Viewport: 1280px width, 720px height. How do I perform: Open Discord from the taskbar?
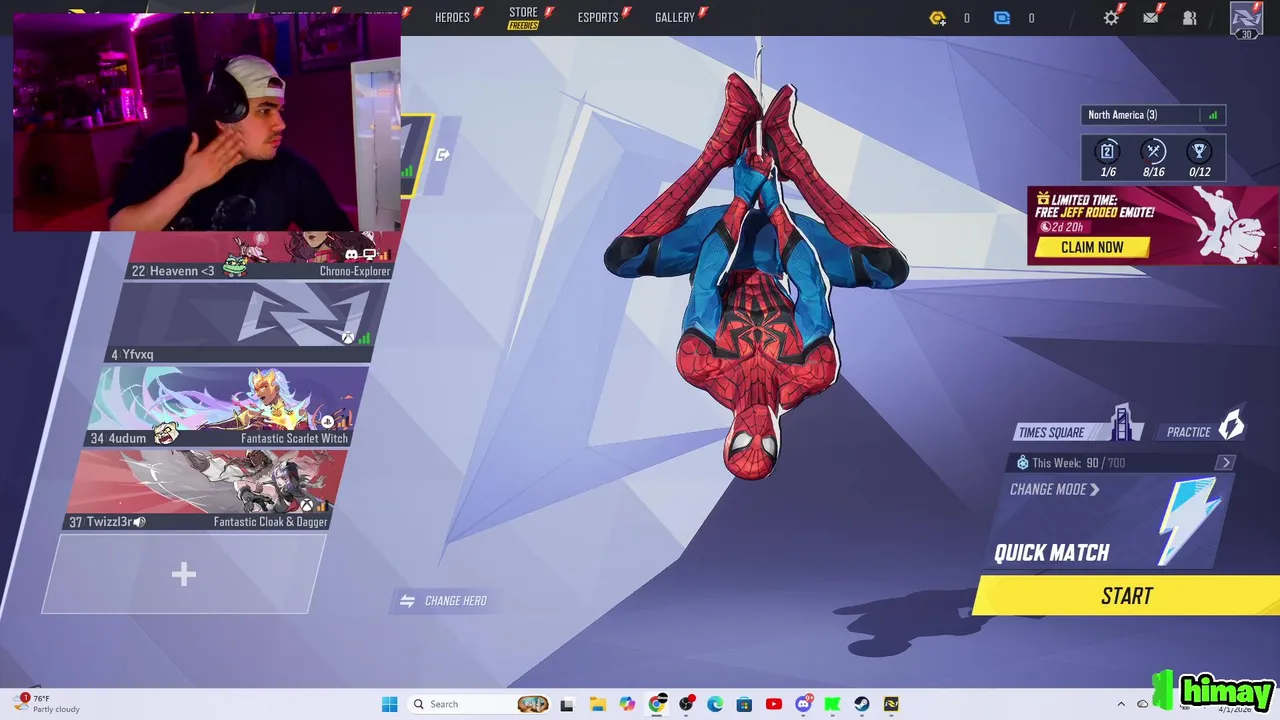tap(803, 704)
